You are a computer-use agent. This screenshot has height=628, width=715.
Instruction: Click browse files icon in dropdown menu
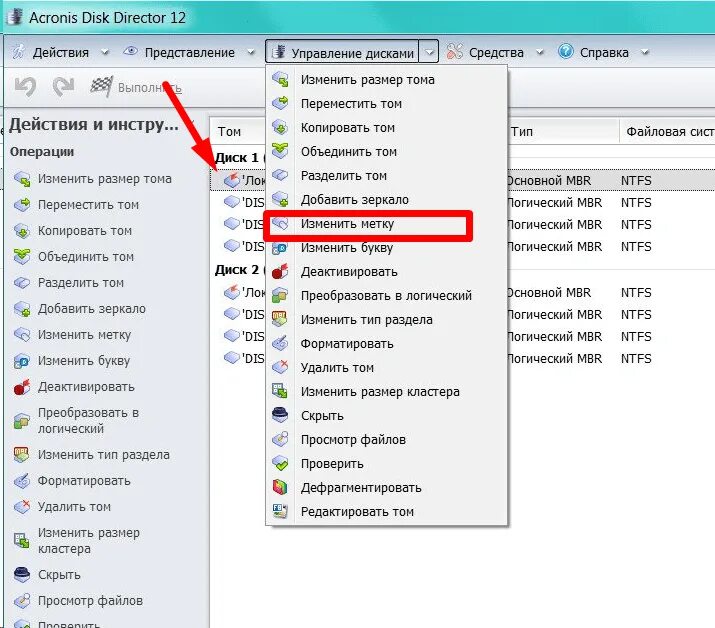tap(280, 439)
